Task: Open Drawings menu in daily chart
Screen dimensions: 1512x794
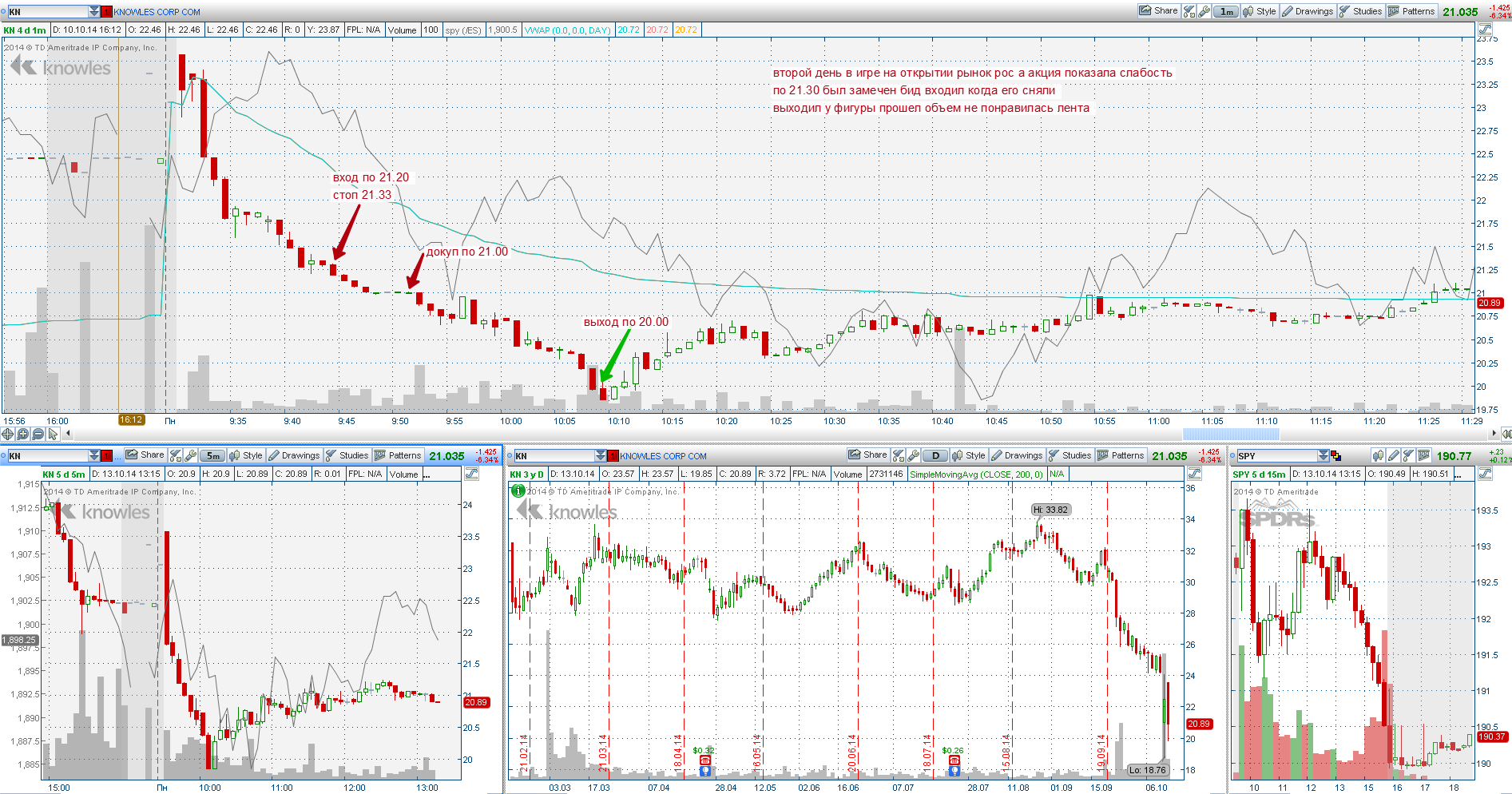Action: point(1017,455)
